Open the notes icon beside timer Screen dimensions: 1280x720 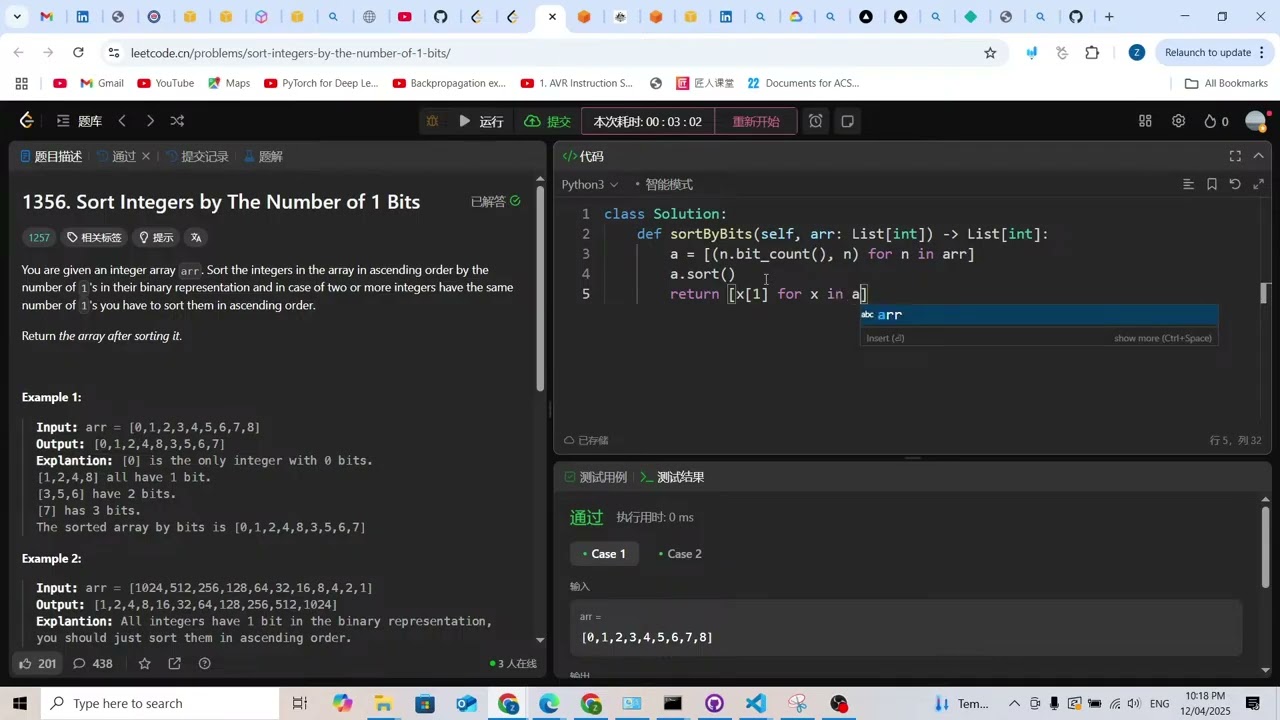coord(847,121)
